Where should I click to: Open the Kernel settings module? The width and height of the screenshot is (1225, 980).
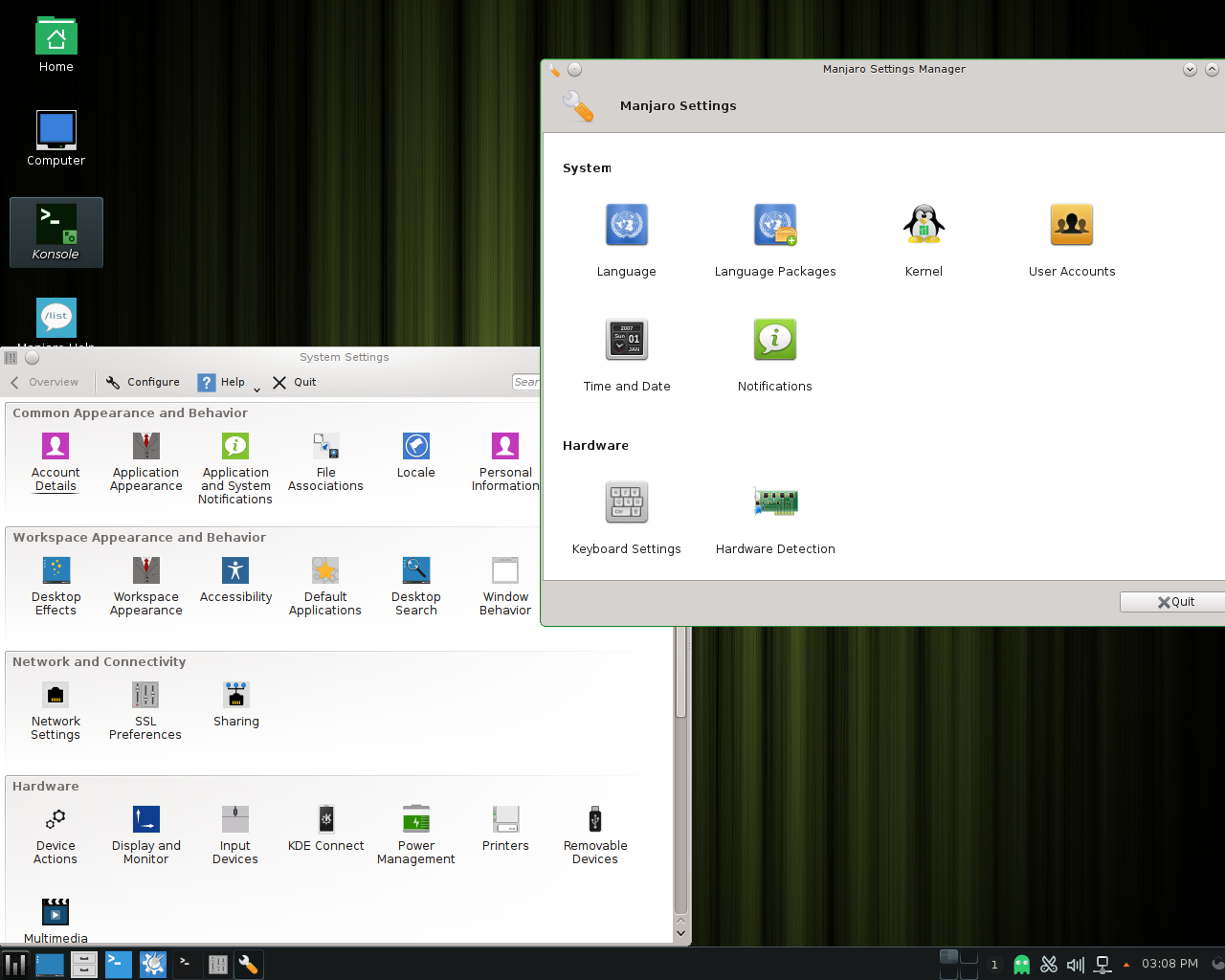[924, 240]
